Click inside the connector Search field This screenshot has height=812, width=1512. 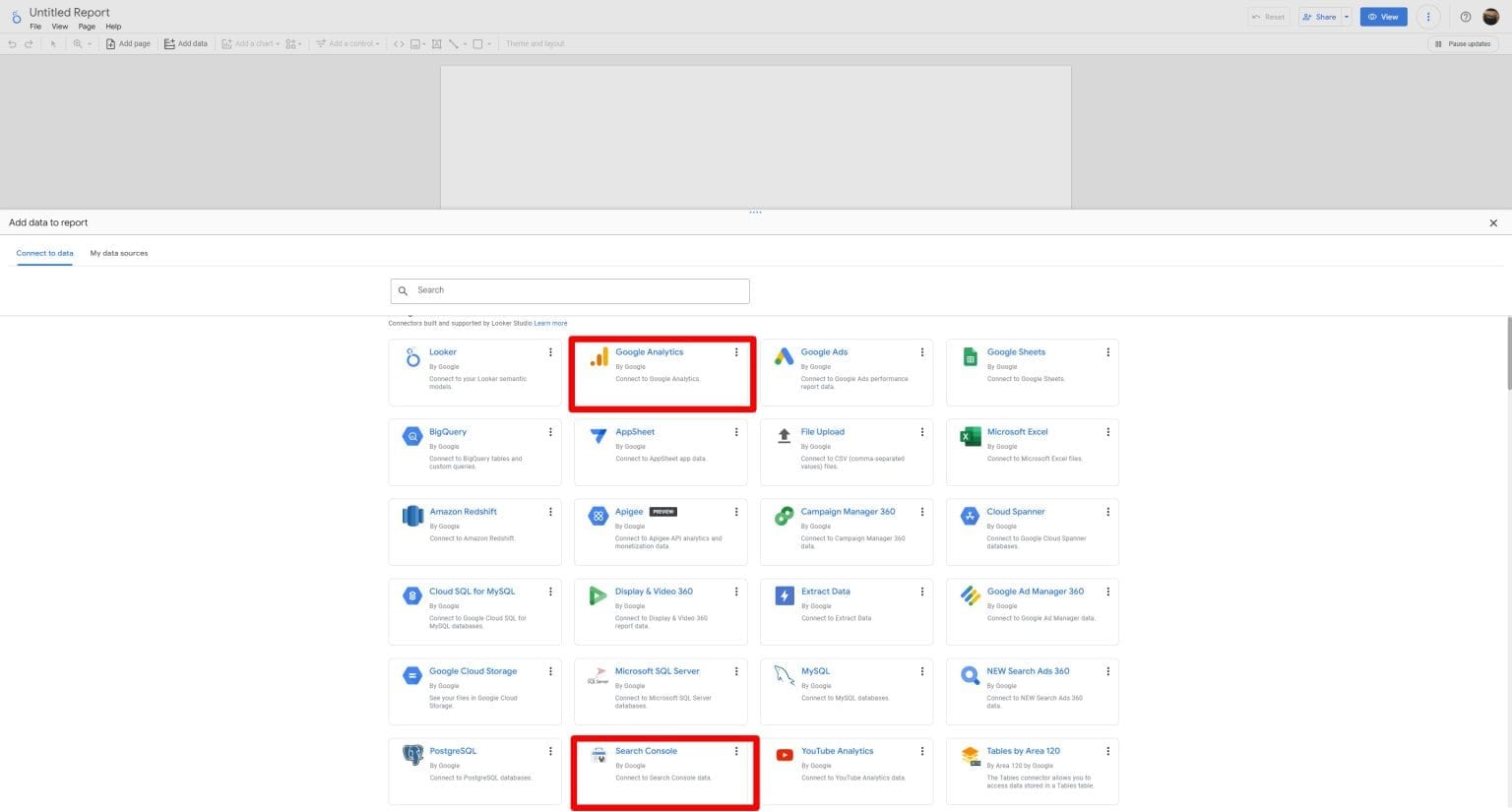(569, 290)
